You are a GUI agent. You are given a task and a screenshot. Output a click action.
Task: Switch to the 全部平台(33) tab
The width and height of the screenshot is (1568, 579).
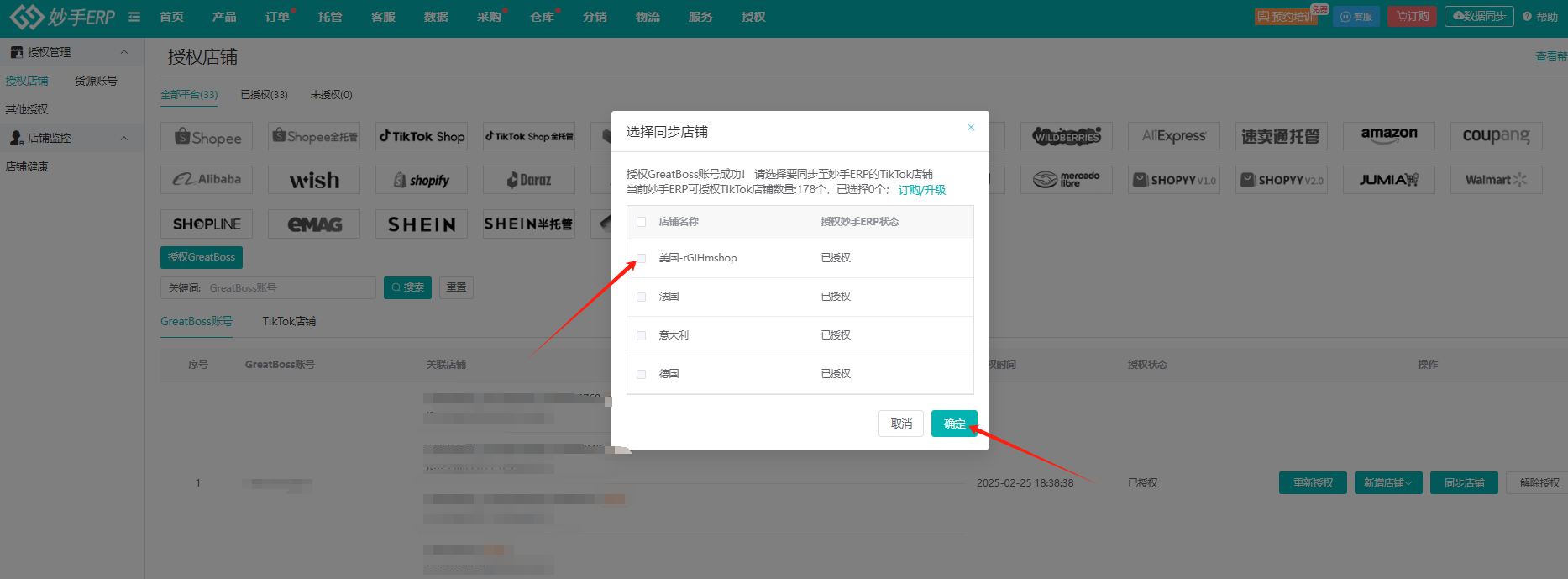pyautogui.click(x=189, y=95)
